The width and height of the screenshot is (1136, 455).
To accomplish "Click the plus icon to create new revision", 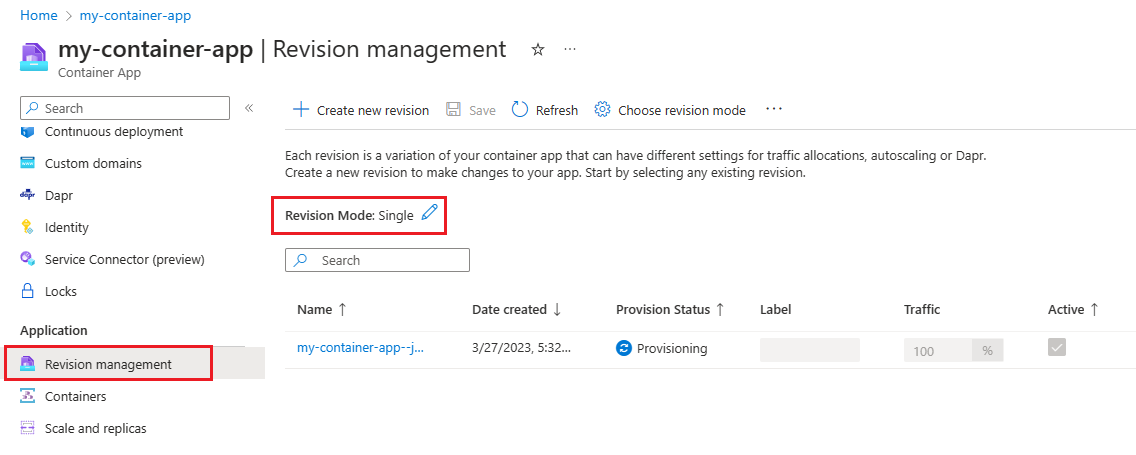I will [x=301, y=110].
